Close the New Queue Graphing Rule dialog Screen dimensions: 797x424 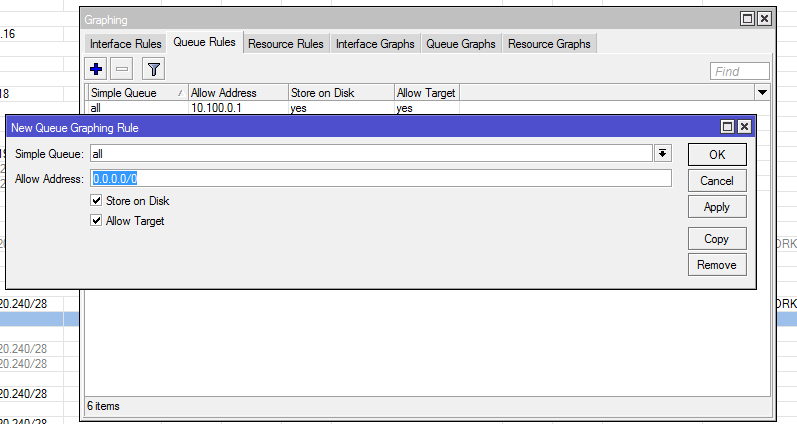pyautogui.click(x=744, y=127)
